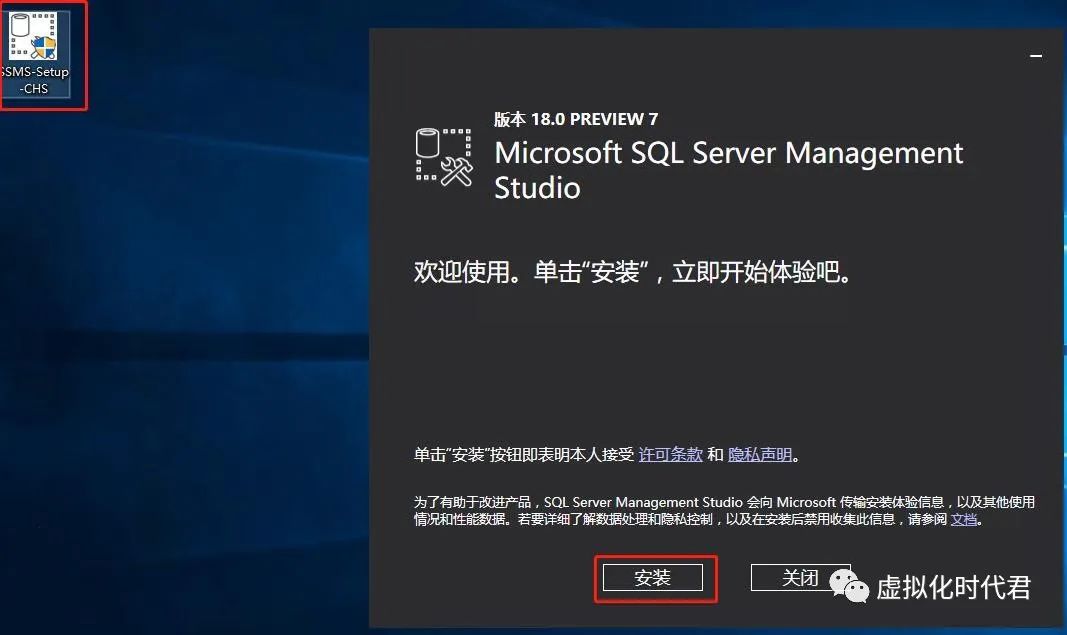Click the 欢迎使用 welcome message text
Image resolution: width=1067 pixels, height=635 pixels.
pyautogui.click(x=632, y=272)
